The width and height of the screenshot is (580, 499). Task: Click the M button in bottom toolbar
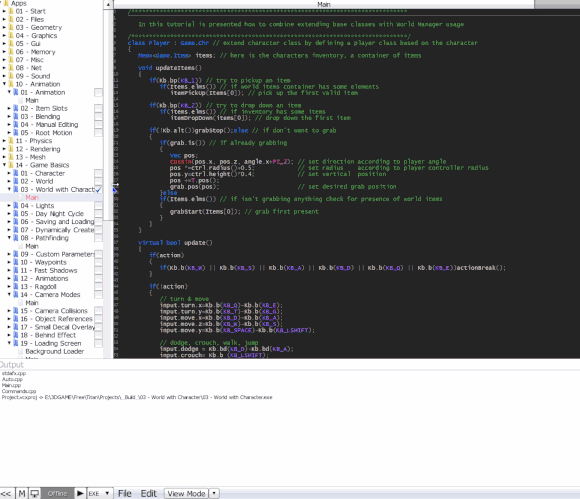tap(22, 493)
